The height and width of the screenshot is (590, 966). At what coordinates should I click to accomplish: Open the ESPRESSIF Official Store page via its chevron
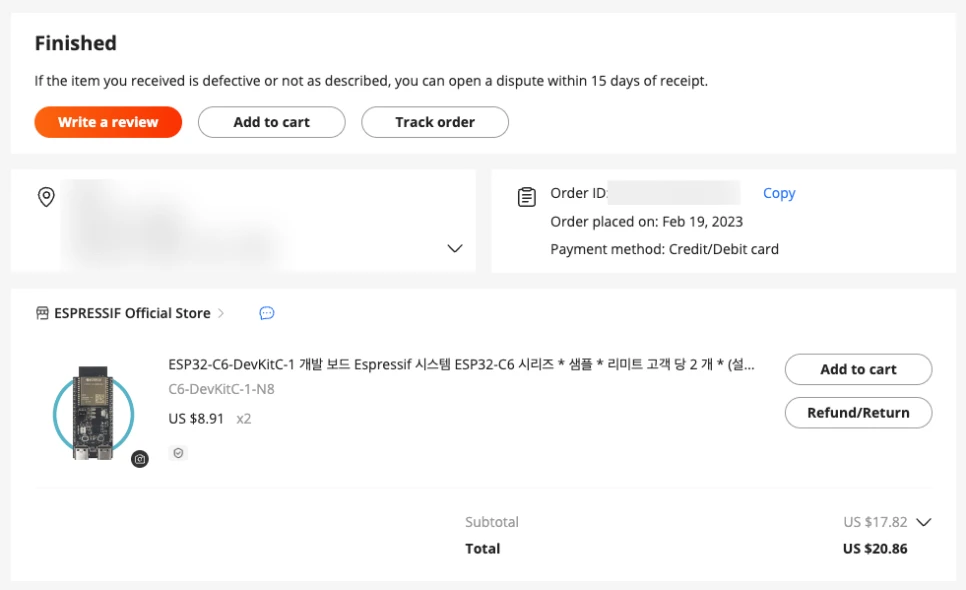(x=222, y=311)
